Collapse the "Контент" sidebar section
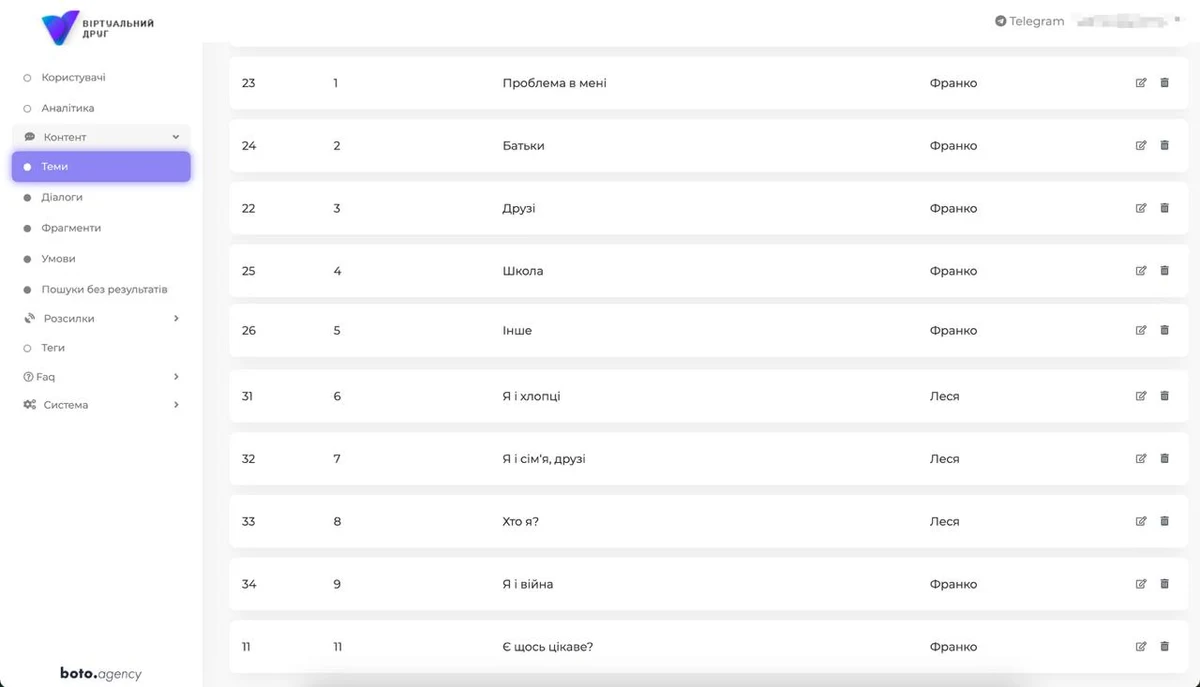The height and width of the screenshot is (687, 1200). [x=176, y=137]
